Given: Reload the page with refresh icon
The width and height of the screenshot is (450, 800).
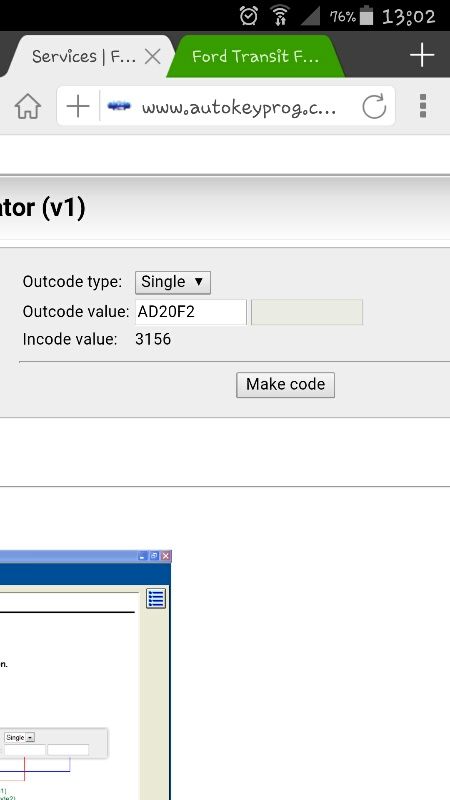Looking at the screenshot, I should (x=374, y=107).
